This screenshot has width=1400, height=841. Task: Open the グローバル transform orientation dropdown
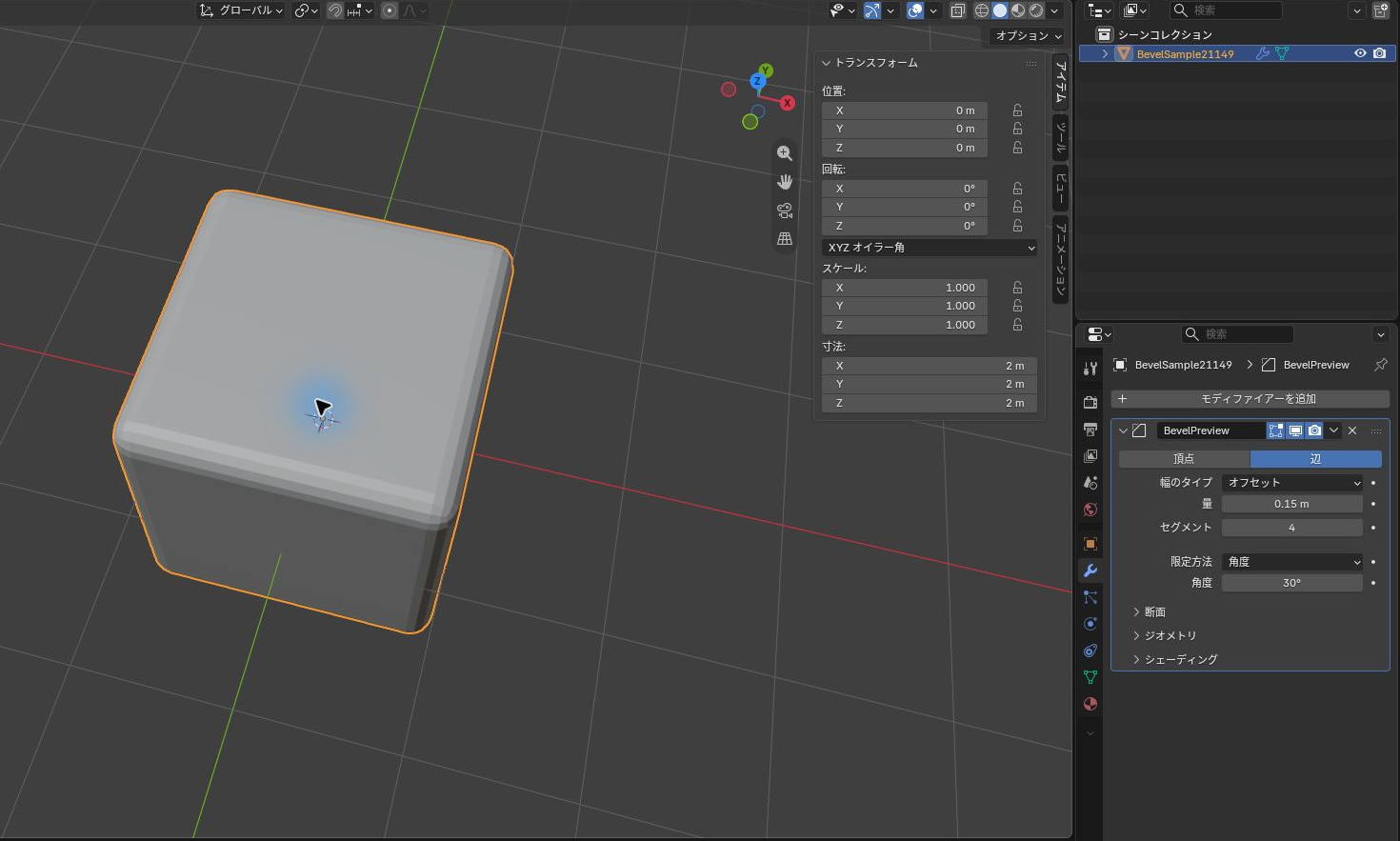pyautogui.click(x=242, y=10)
